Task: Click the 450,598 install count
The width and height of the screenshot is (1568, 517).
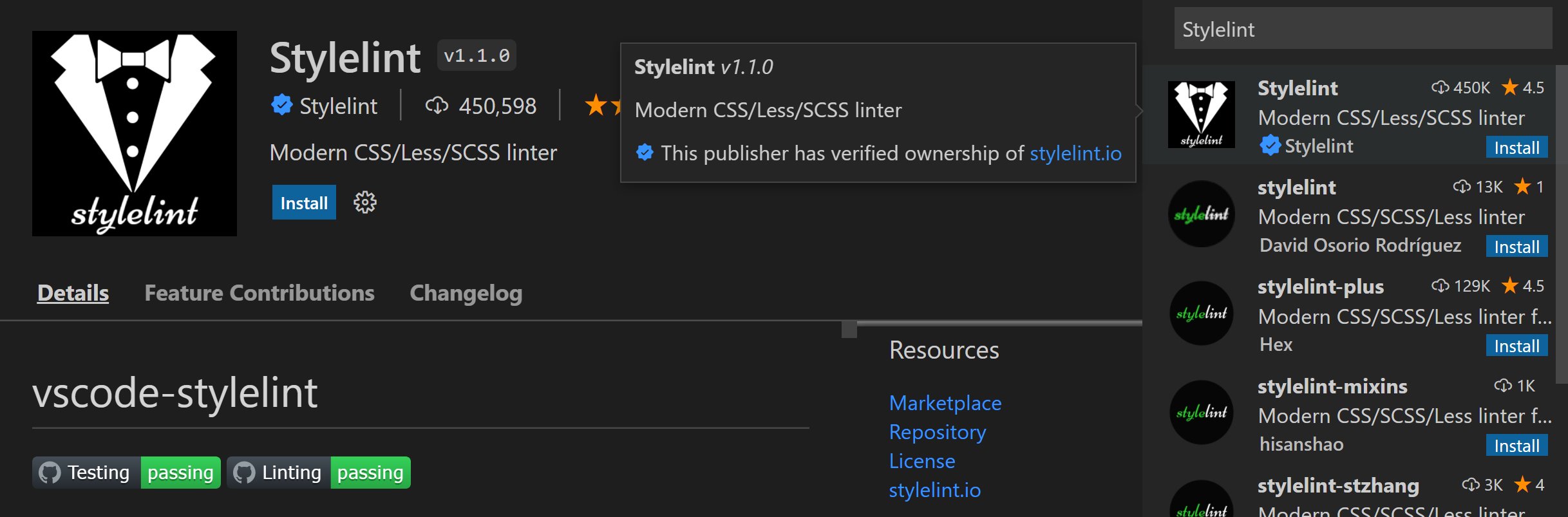Action: pos(497,106)
